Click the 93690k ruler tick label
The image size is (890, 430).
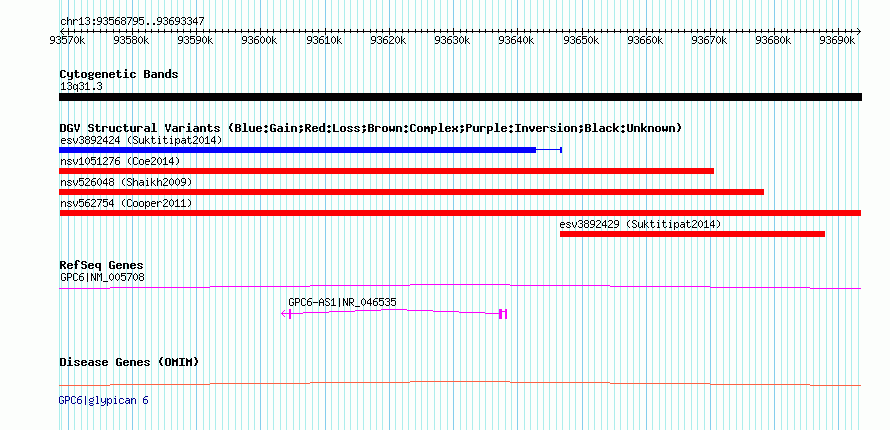(x=838, y=40)
